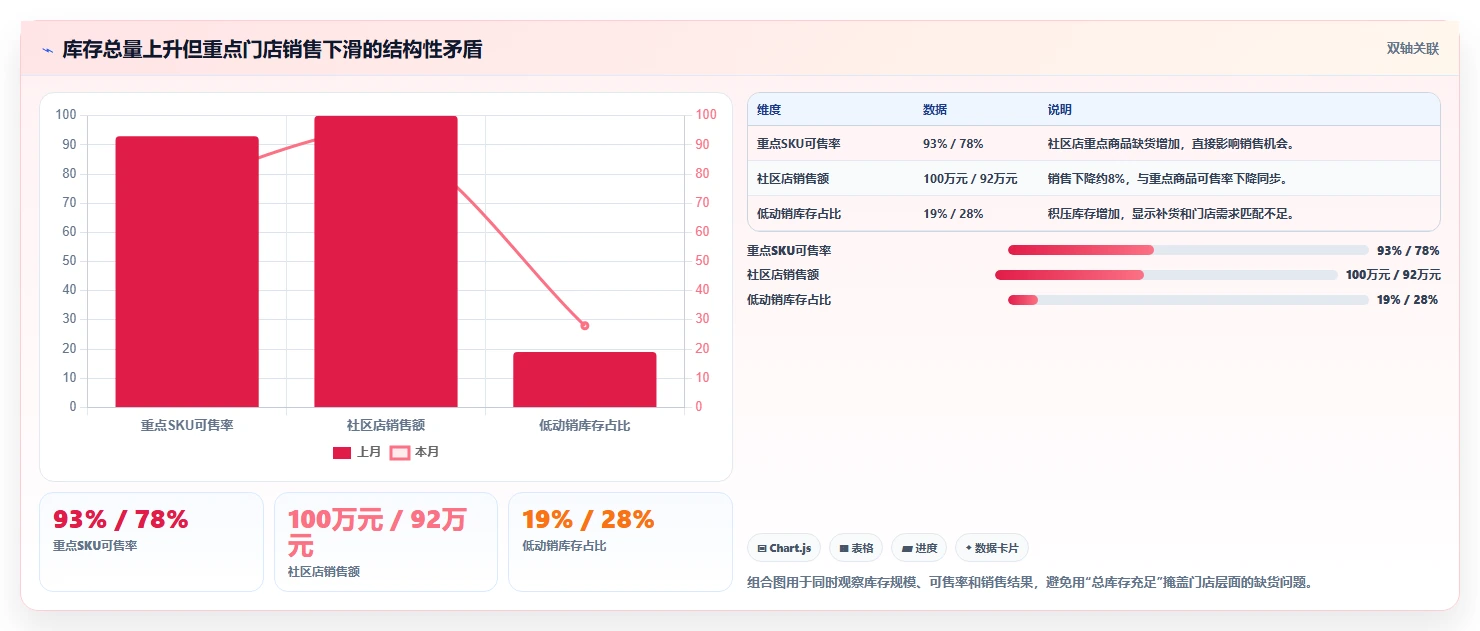Click the 低动销库存占比 progress bar

(1188, 300)
